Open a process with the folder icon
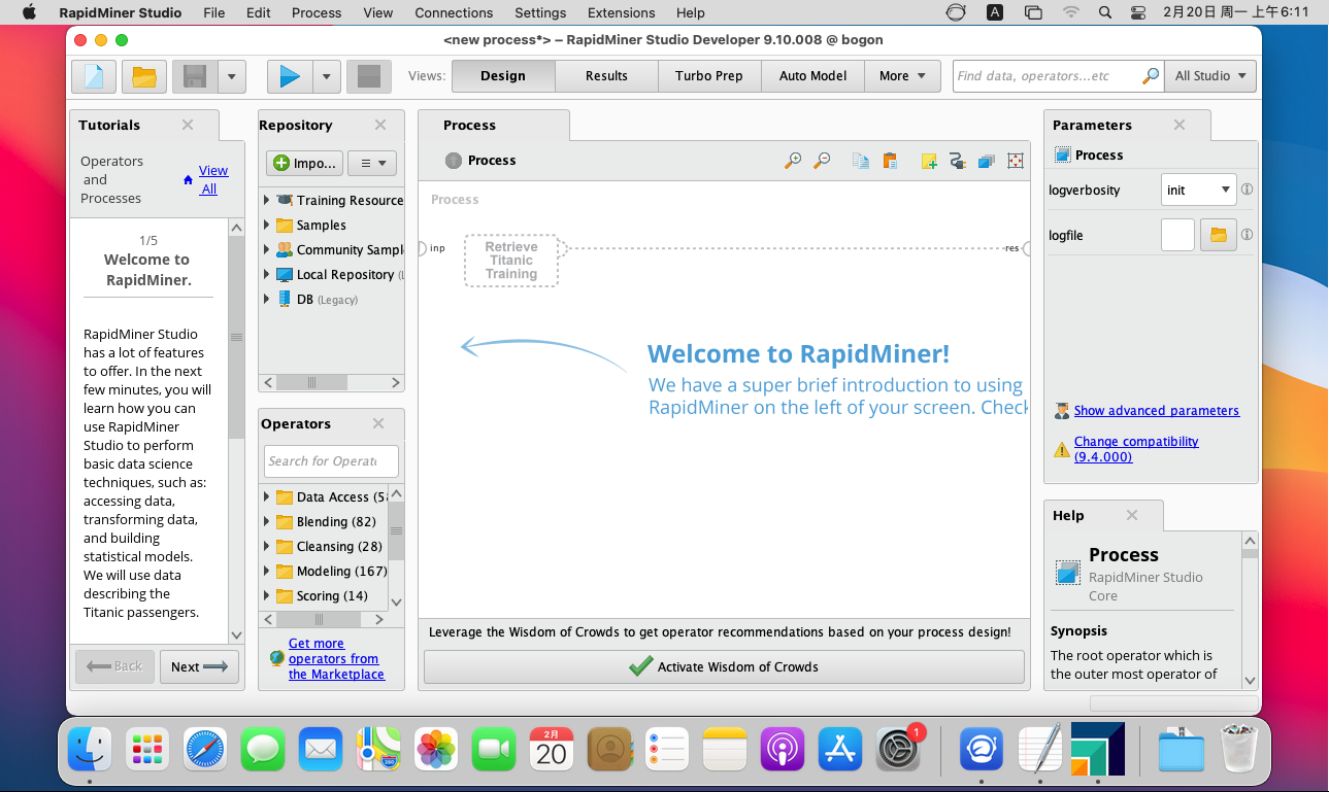 (x=145, y=76)
